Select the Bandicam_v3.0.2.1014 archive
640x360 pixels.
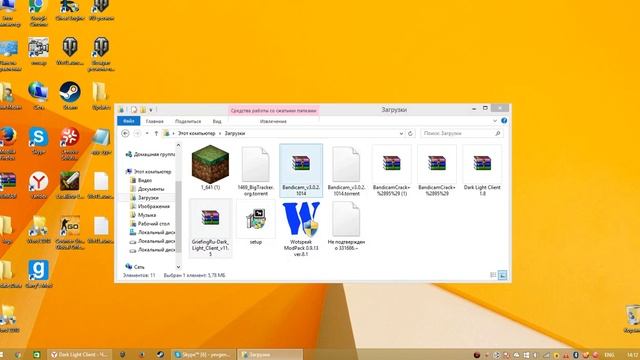click(301, 171)
